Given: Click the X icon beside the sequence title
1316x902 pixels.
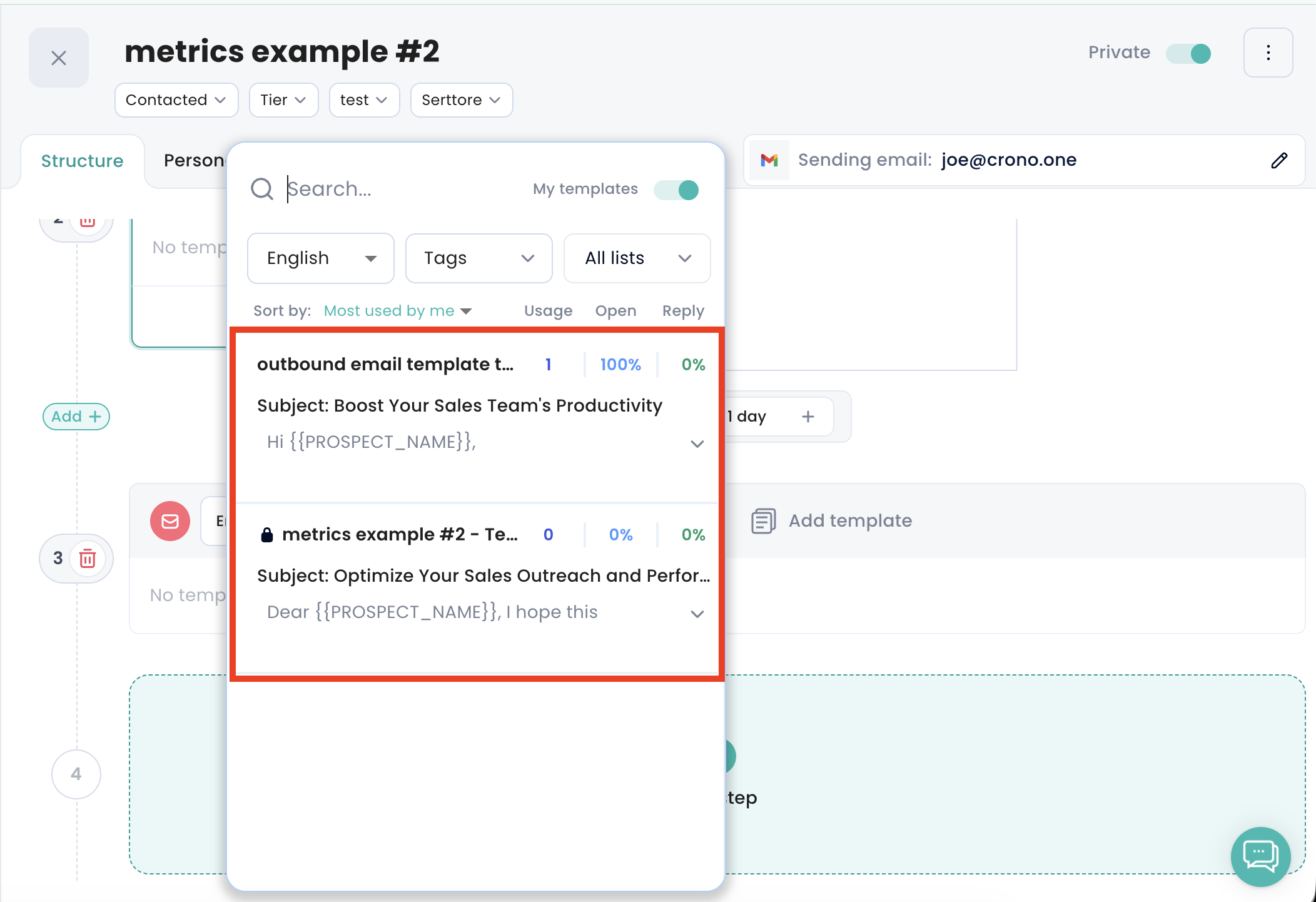Looking at the screenshot, I should tap(59, 58).
